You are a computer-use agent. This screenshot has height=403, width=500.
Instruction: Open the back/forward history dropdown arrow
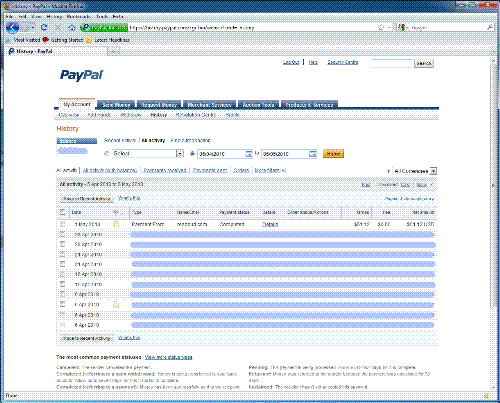(33, 27)
